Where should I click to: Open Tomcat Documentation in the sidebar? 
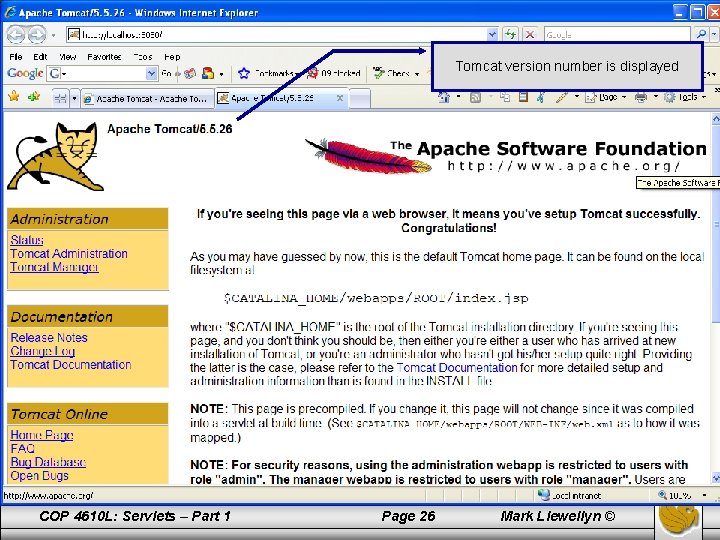click(x=71, y=365)
